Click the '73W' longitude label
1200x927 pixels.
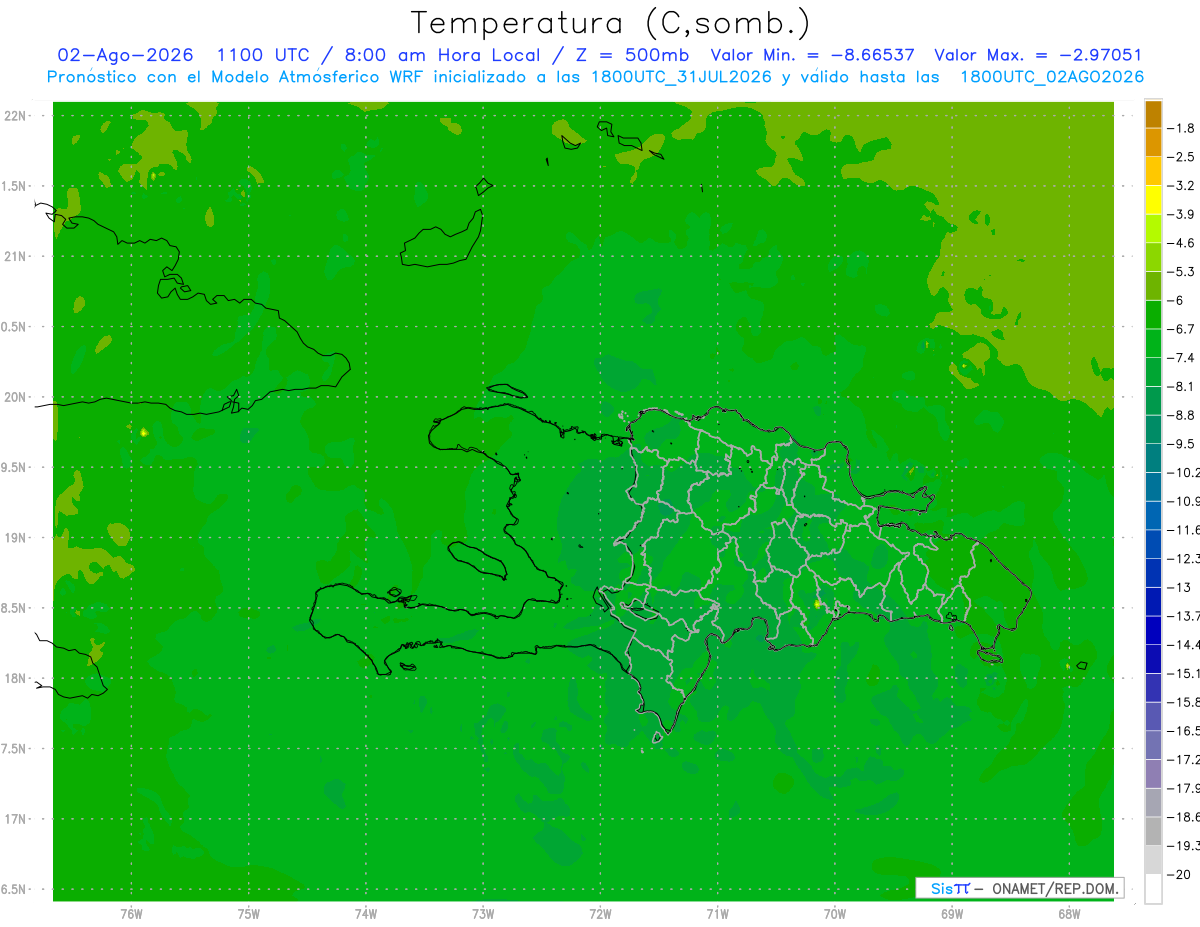click(483, 914)
